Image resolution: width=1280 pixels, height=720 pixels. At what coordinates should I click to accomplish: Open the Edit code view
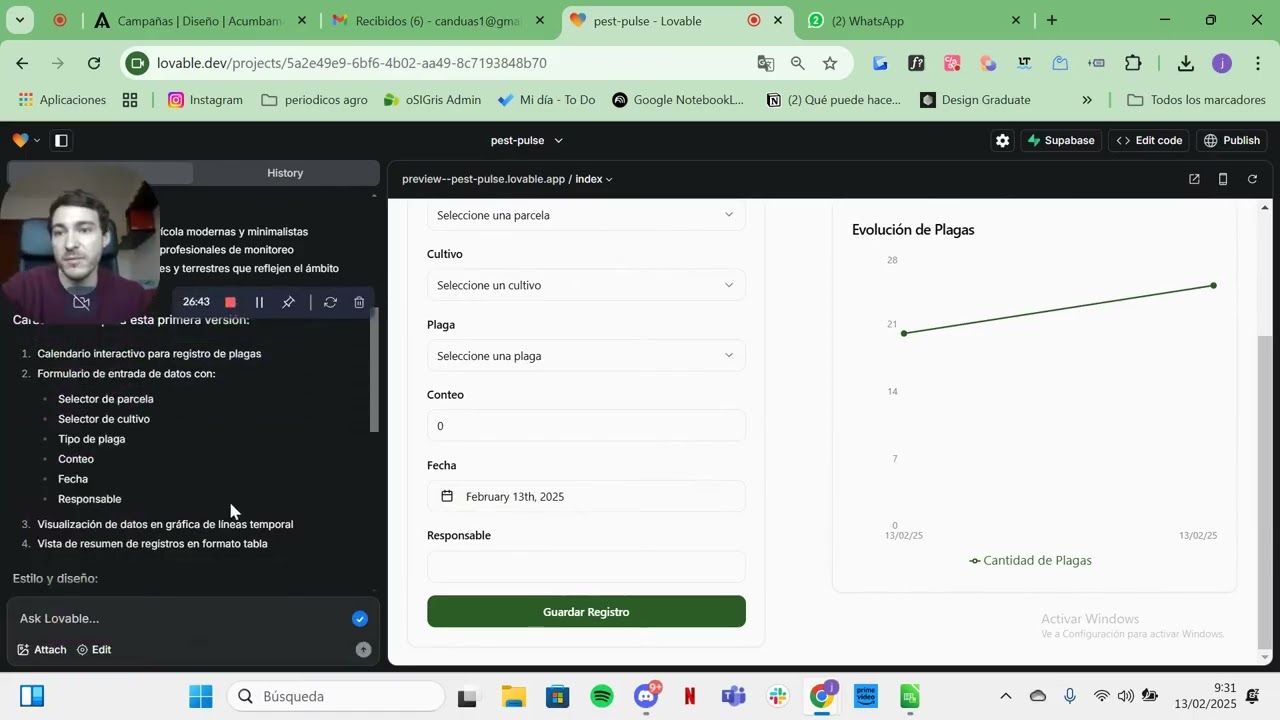[1150, 141]
